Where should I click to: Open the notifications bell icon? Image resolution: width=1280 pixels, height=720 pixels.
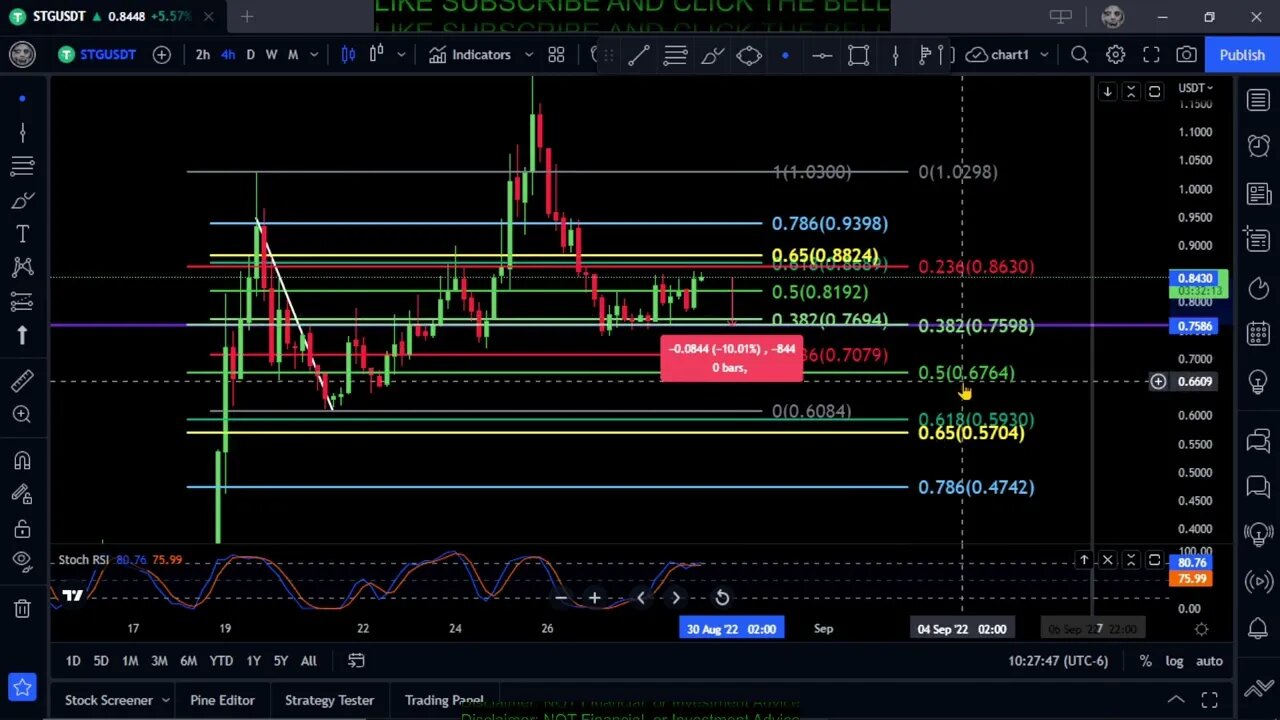pyautogui.click(x=1258, y=627)
